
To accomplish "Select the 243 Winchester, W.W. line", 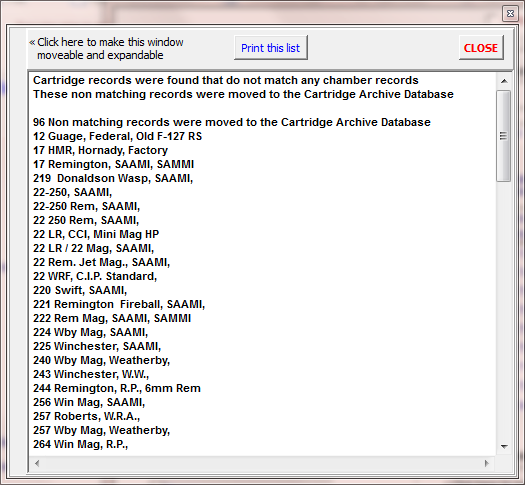I will click(x=91, y=374).
